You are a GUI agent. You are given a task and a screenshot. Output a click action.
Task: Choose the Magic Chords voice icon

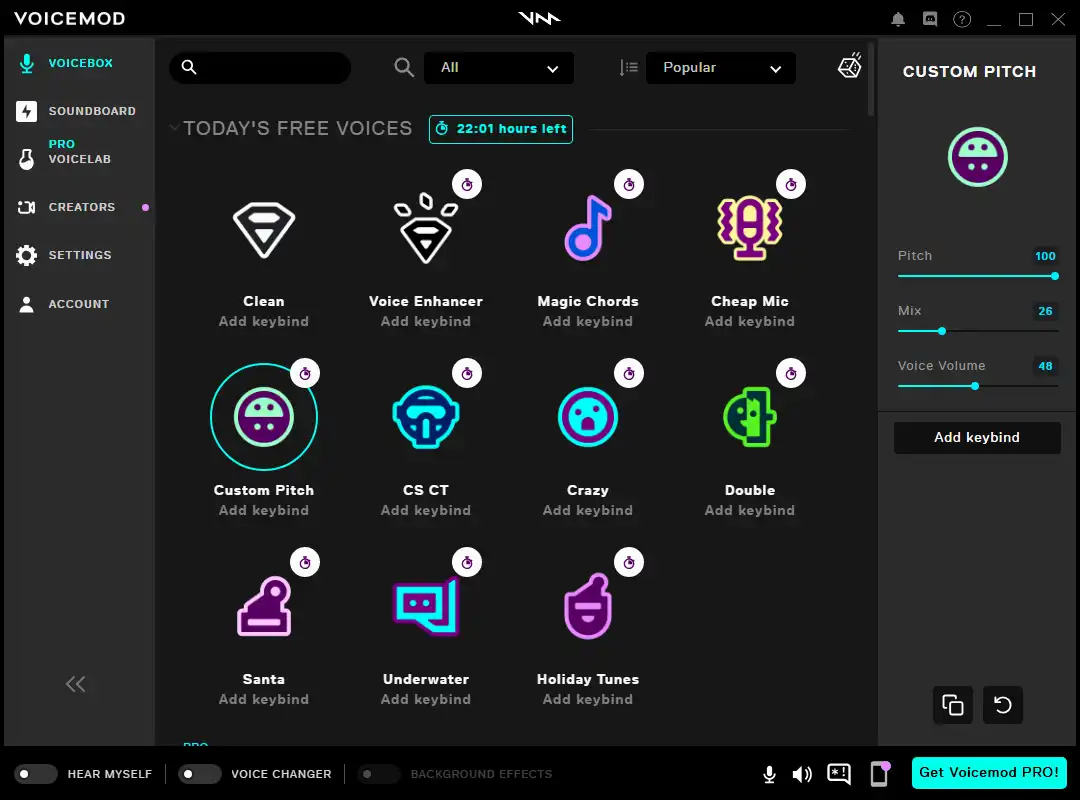(x=588, y=228)
